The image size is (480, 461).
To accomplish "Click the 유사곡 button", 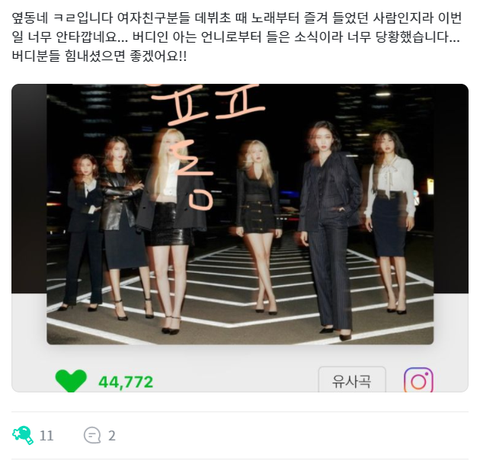I will (352, 380).
